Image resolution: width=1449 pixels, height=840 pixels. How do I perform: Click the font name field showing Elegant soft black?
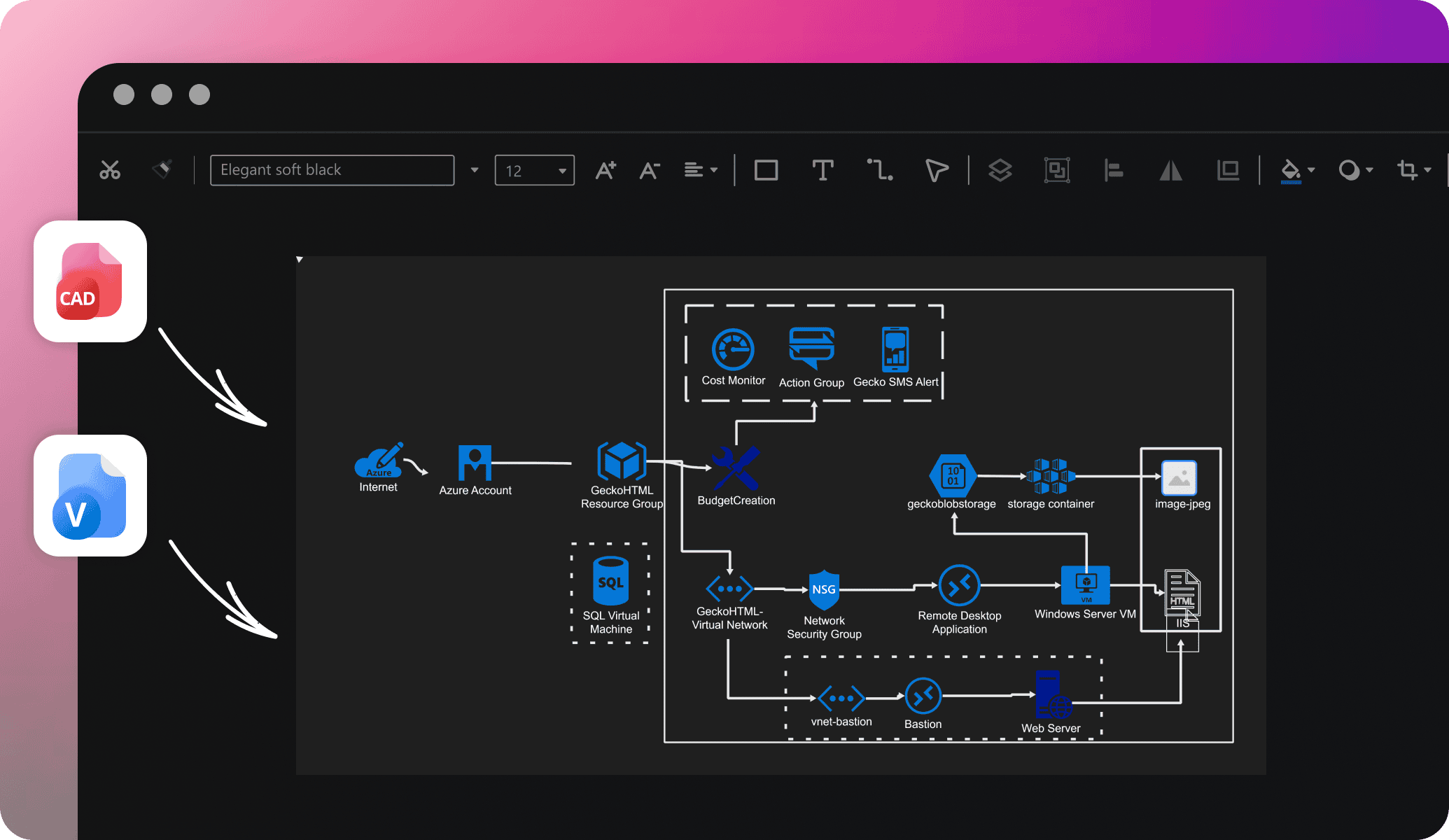332,170
